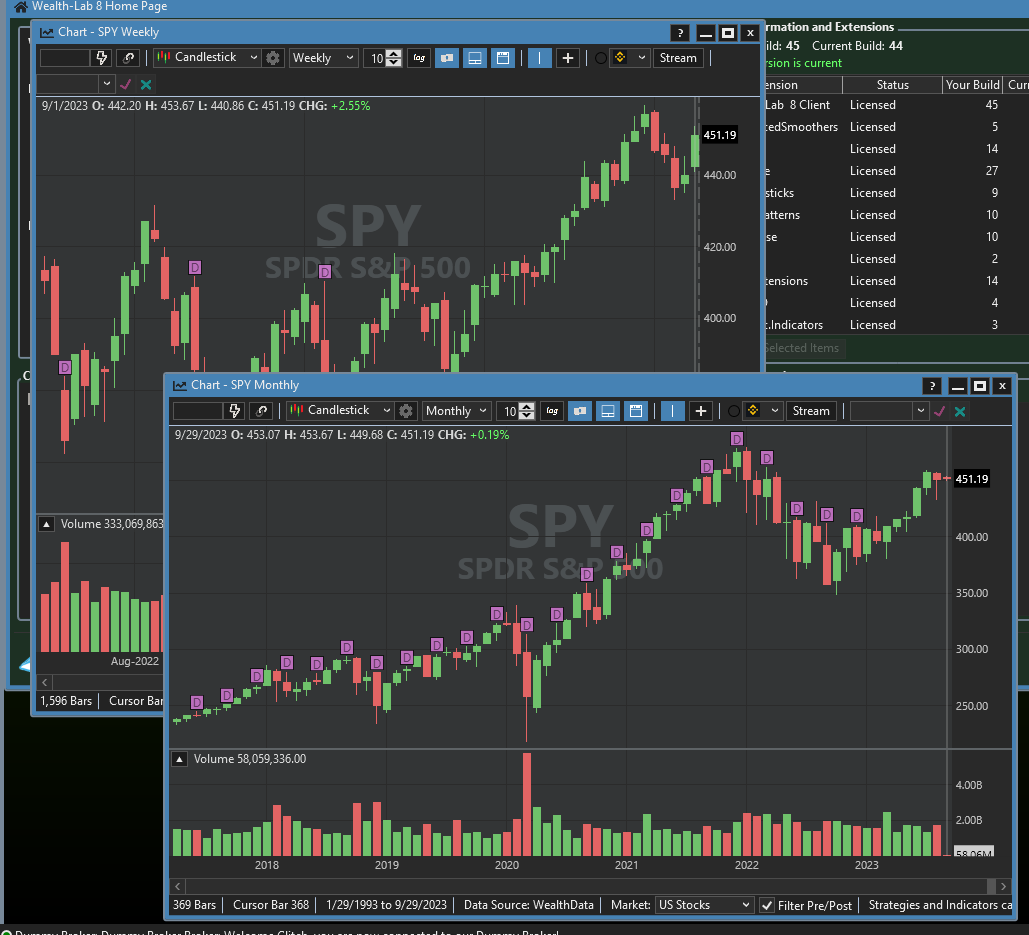Click the pink checkmark icon in Weekly chart toolbar

click(126, 85)
